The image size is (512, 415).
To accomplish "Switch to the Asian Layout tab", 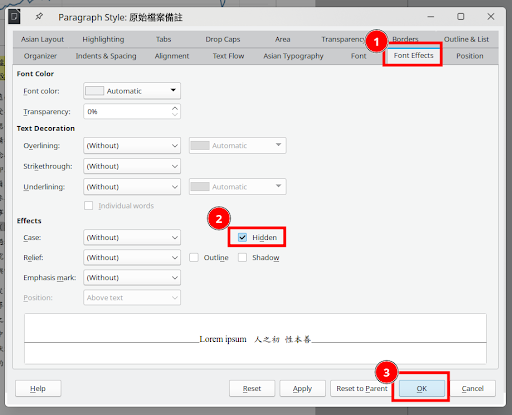I will [42, 39].
